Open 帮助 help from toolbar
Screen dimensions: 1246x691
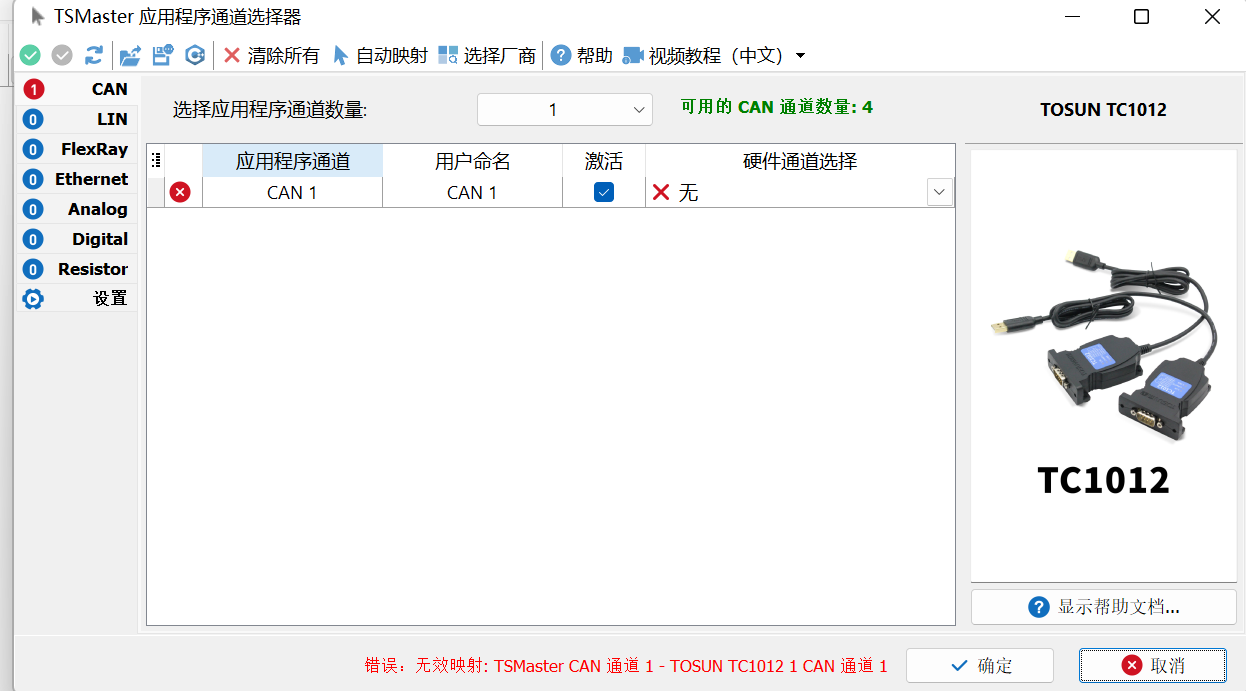[x=581, y=55]
